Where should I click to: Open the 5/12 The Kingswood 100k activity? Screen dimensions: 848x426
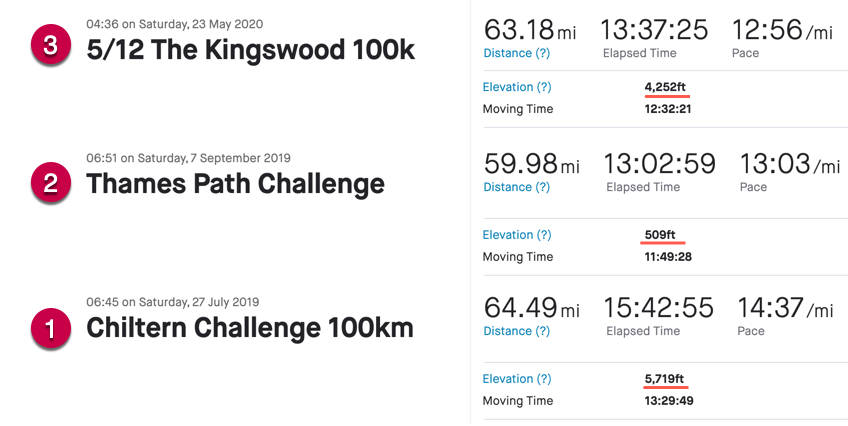(x=250, y=50)
